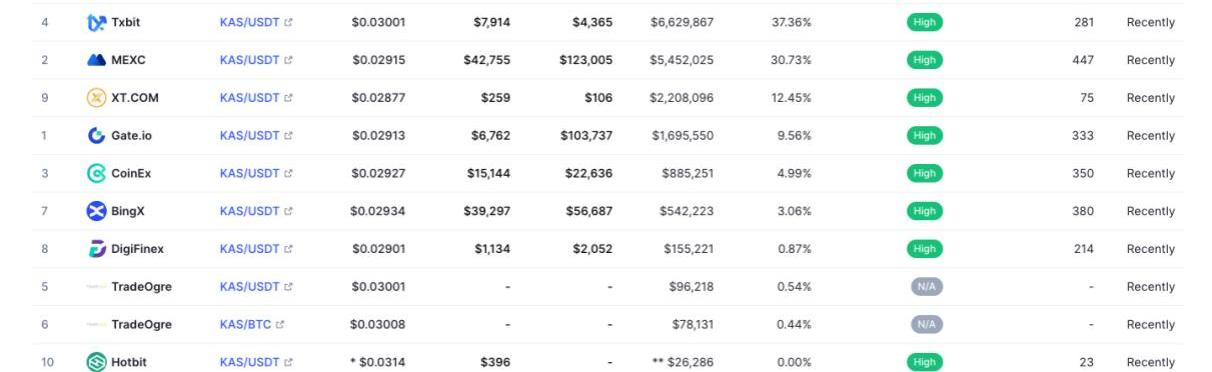This screenshot has height=372, width=1212.
Task: Click the Hotbit exchange logo icon
Action: click(96, 362)
